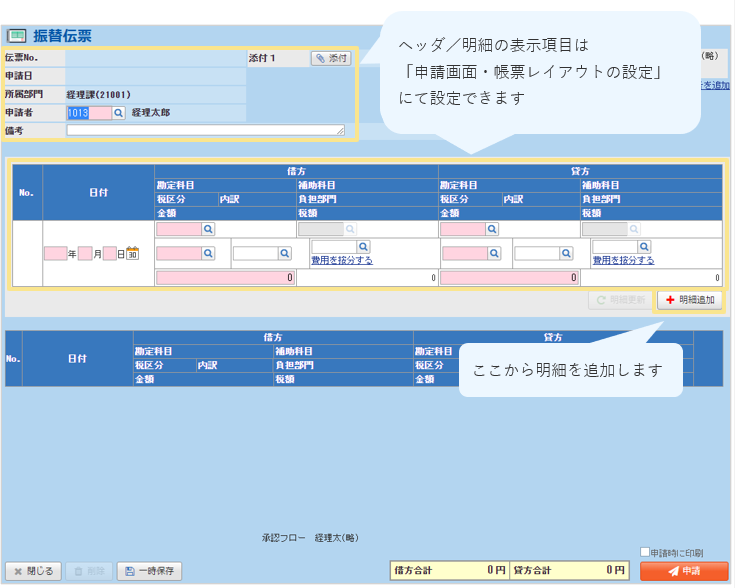The height and width of the screenshot is (588, 735).
Task: Click the credit 税区分 lookup icon
Action: pos(493,254)
